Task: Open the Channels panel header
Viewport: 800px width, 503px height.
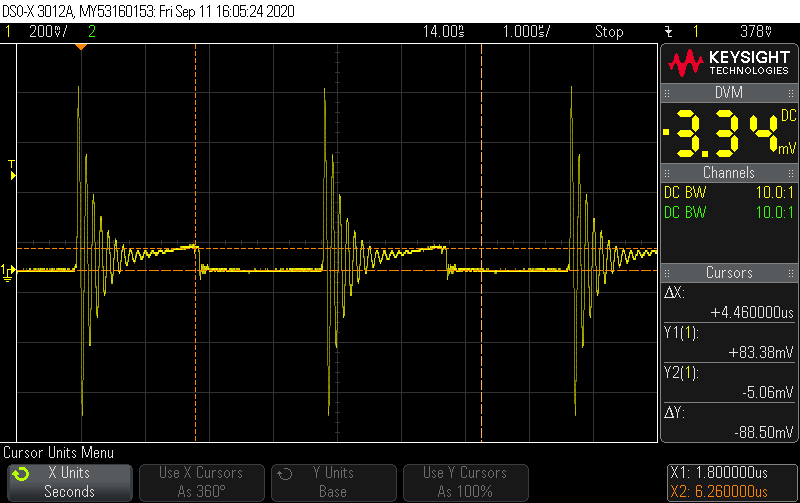Action: pyautogui.click(x=729, y=172)
